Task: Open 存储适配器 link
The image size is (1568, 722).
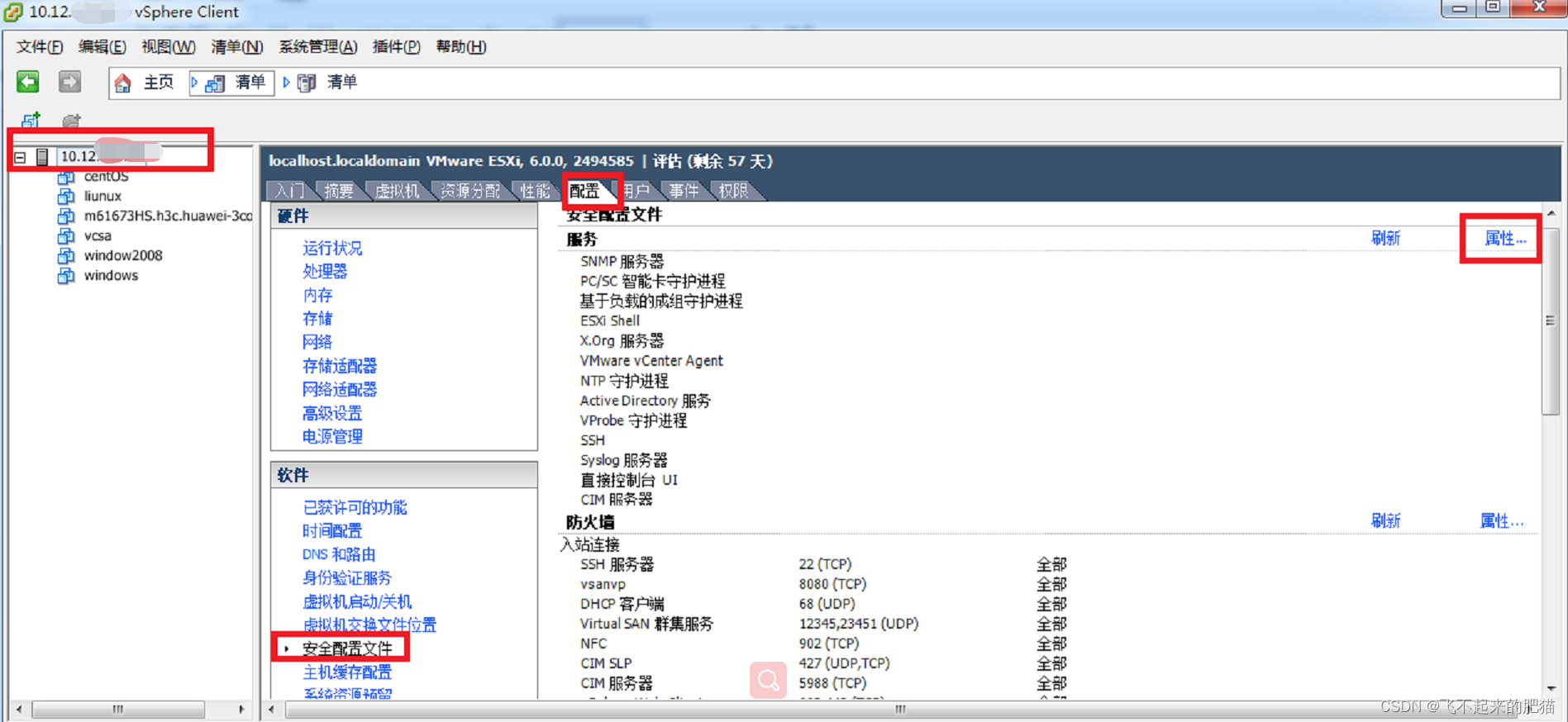Action: pos(340,366)
